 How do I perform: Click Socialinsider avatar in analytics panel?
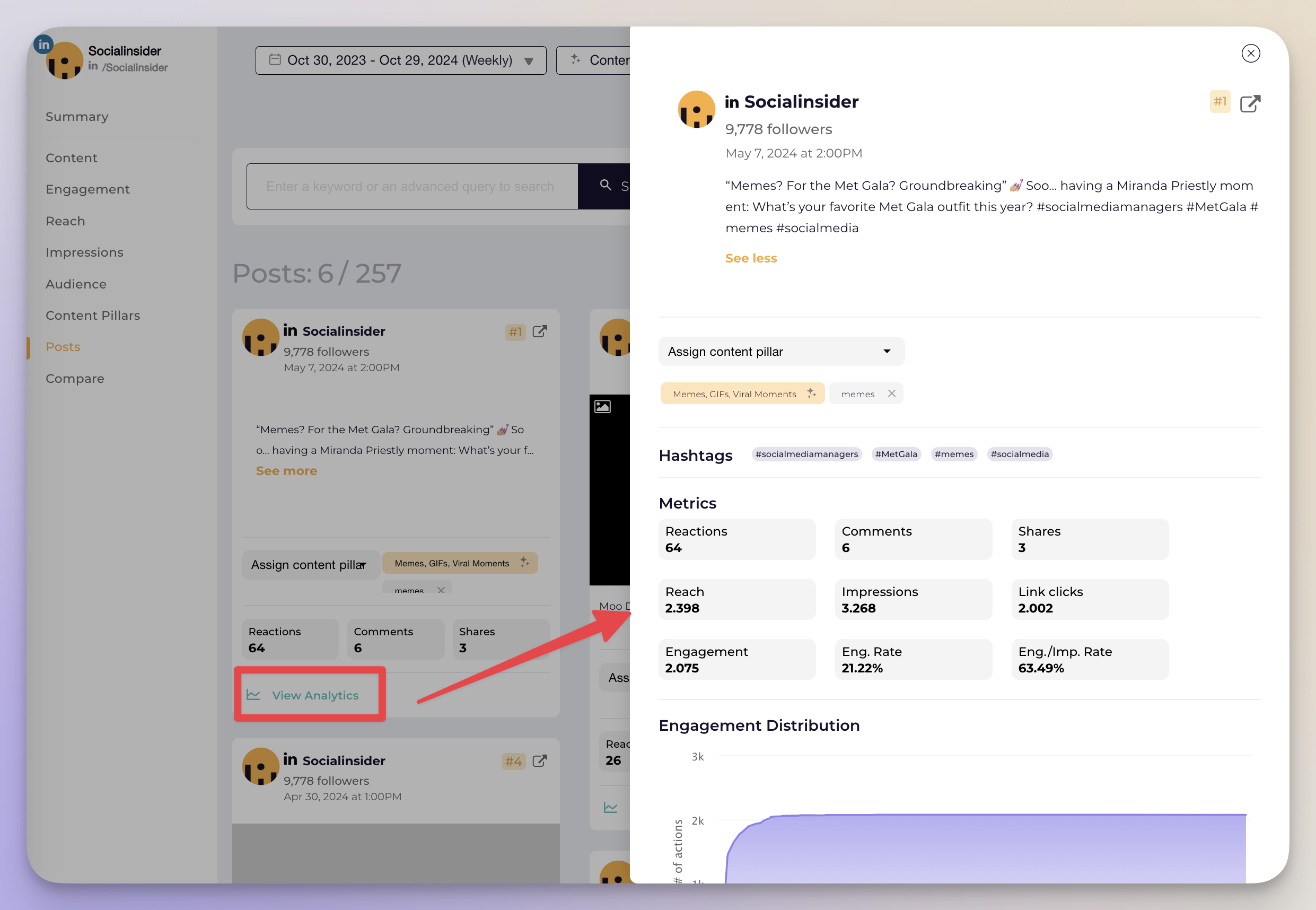coord(696,109)
